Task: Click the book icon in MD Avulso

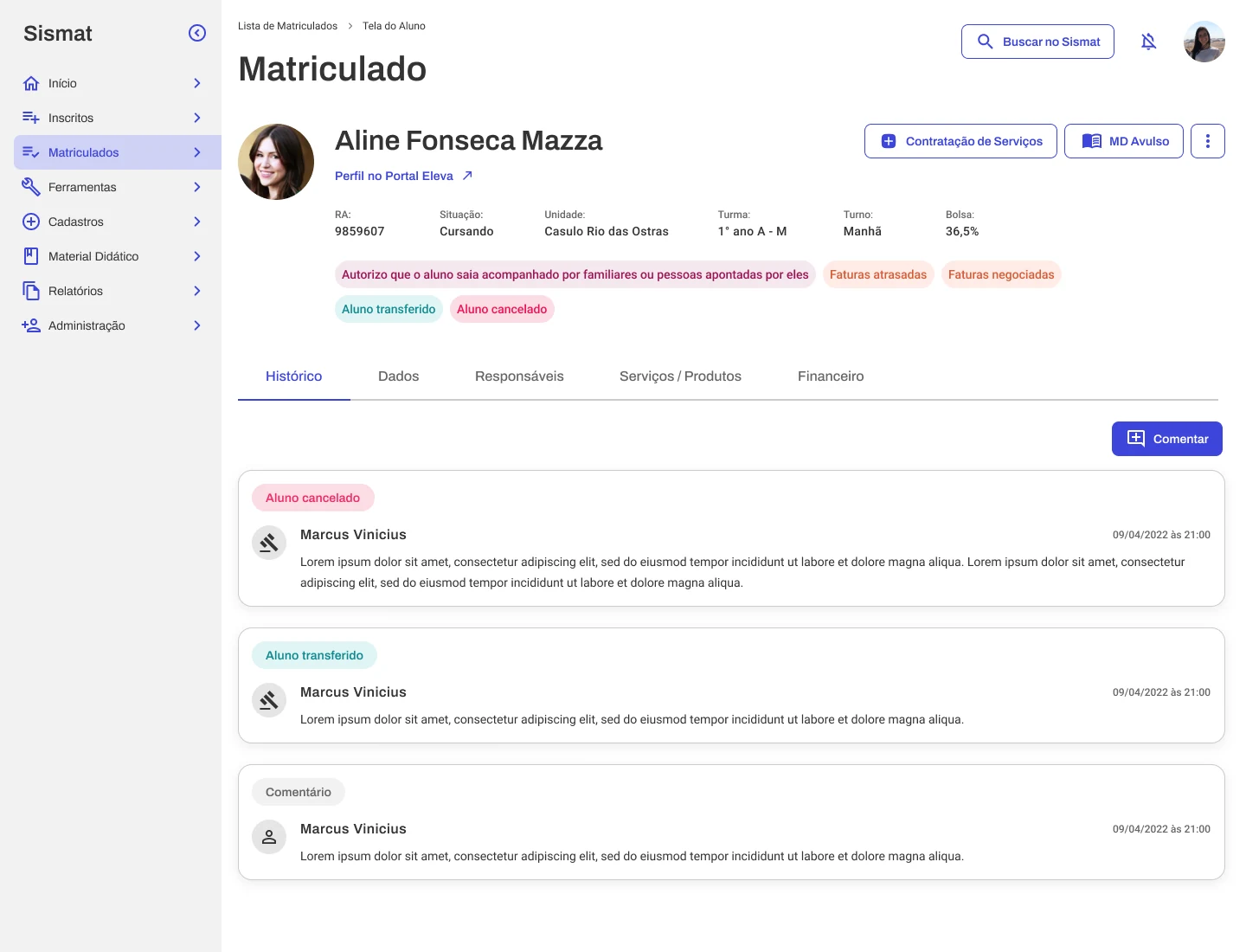Action: click(x=1092, y=141)
